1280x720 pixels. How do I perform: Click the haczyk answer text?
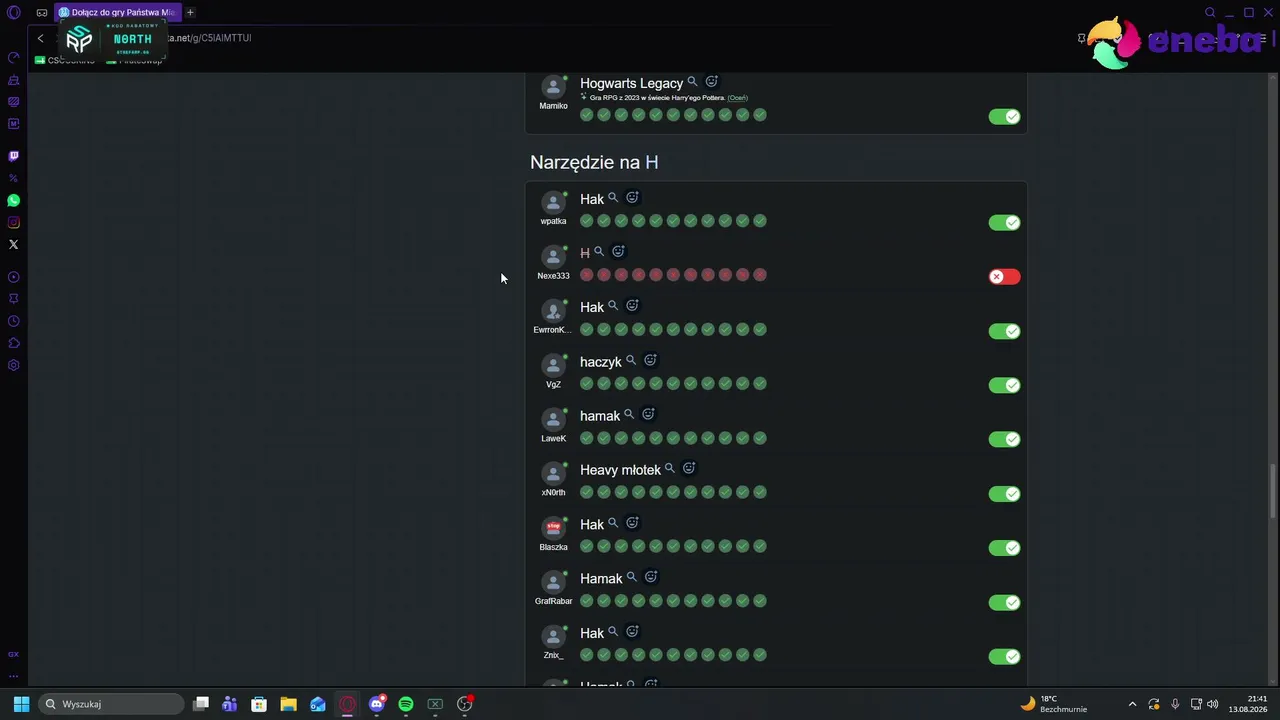(x=601, y=362)
